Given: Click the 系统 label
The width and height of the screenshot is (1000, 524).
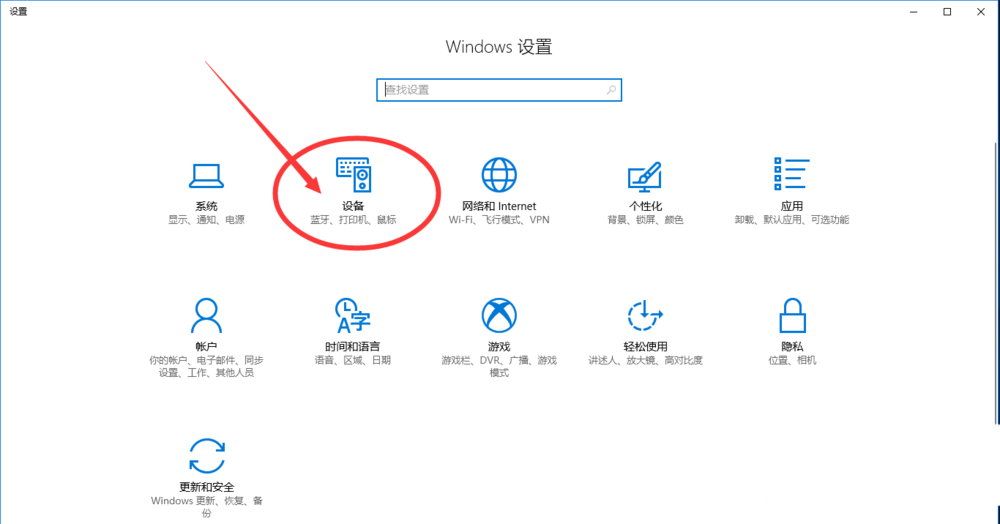Looking at the screenshot, I should coord(206,206).
